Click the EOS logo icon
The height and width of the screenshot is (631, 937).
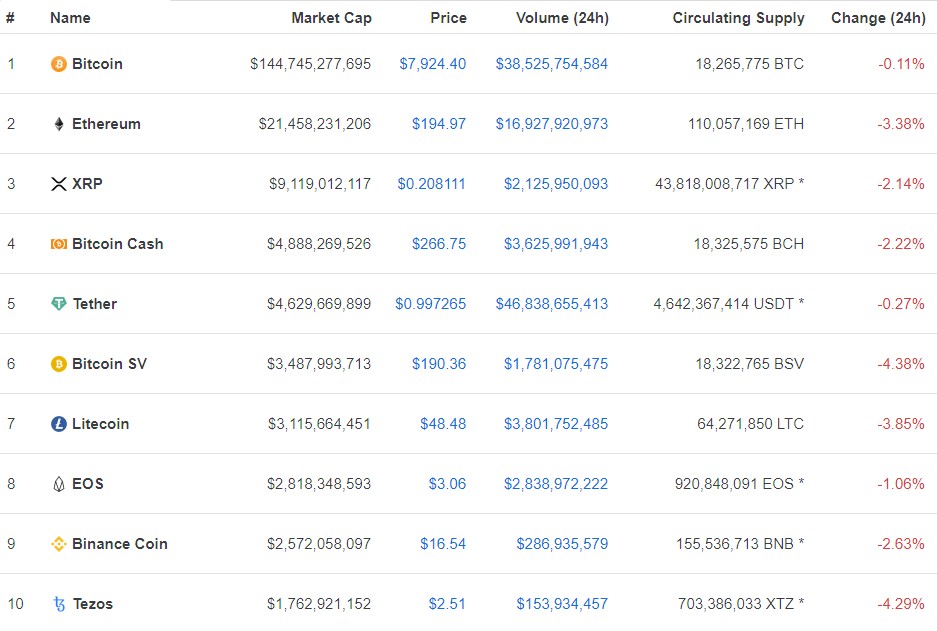tap(59, 484)
